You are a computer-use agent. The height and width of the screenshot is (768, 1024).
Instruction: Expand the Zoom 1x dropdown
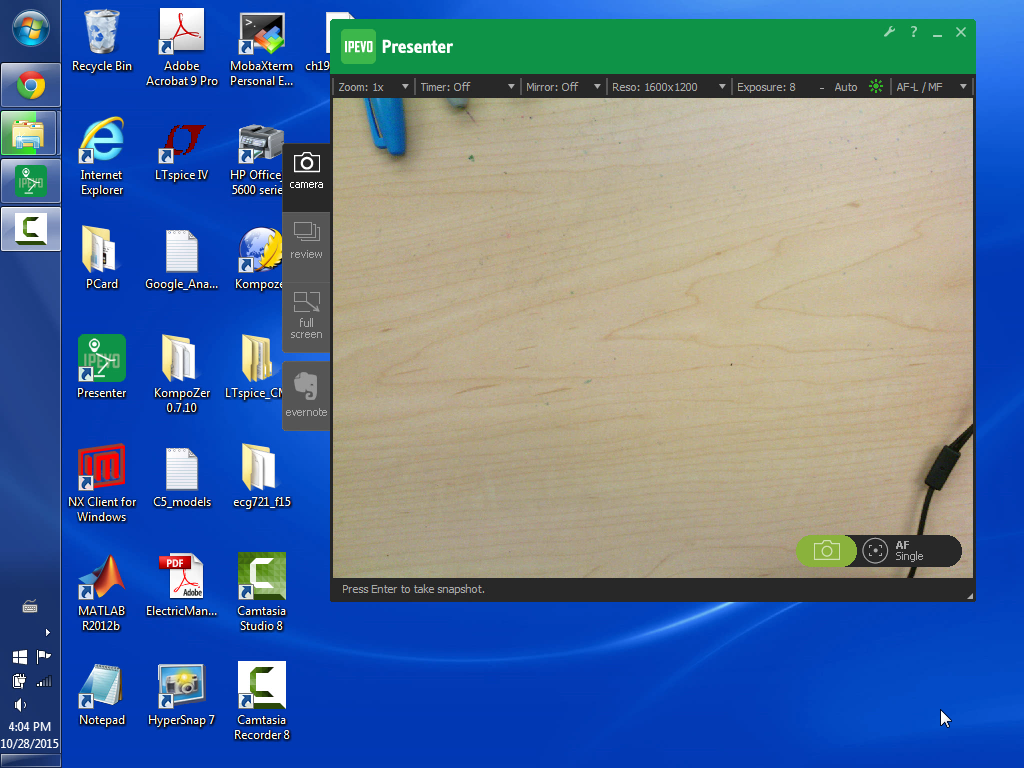(x=373, y=87)
